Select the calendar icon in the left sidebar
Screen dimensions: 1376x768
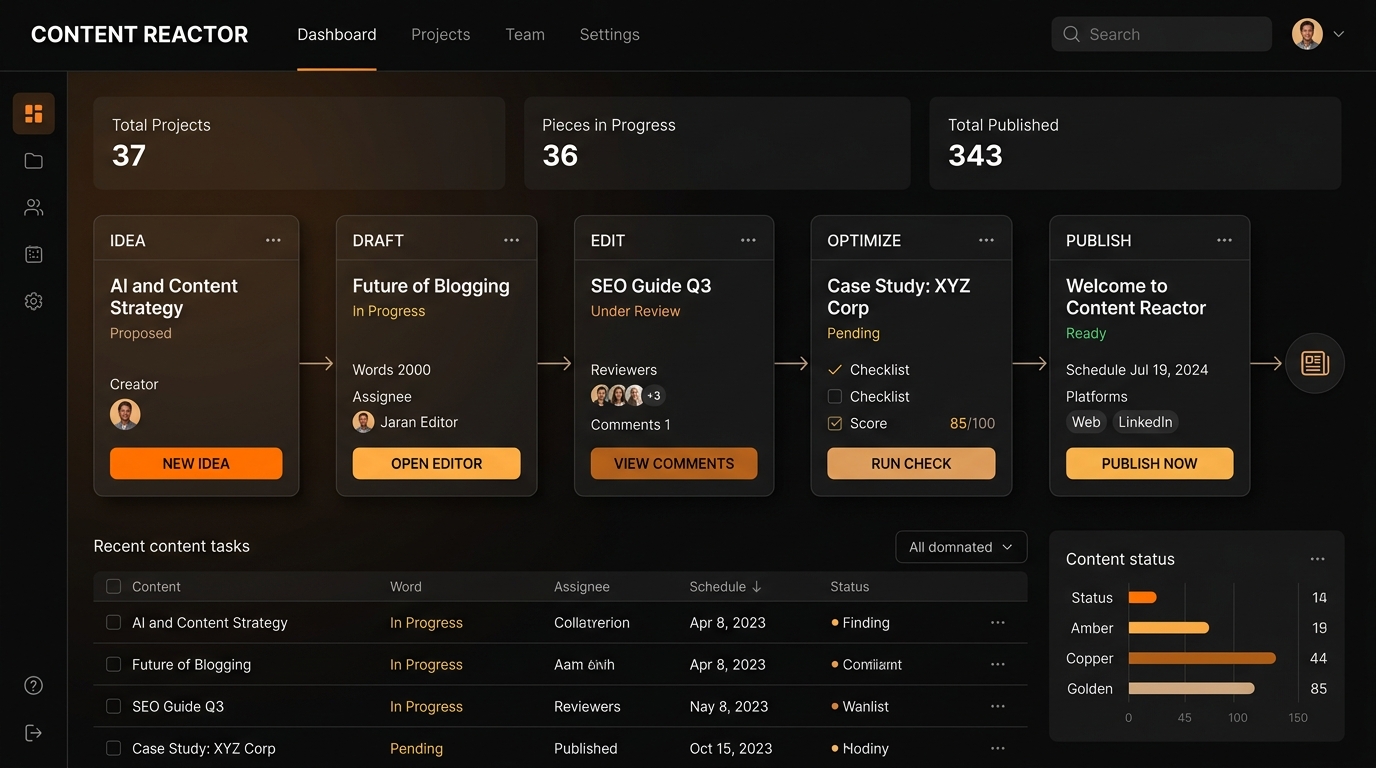34,255
